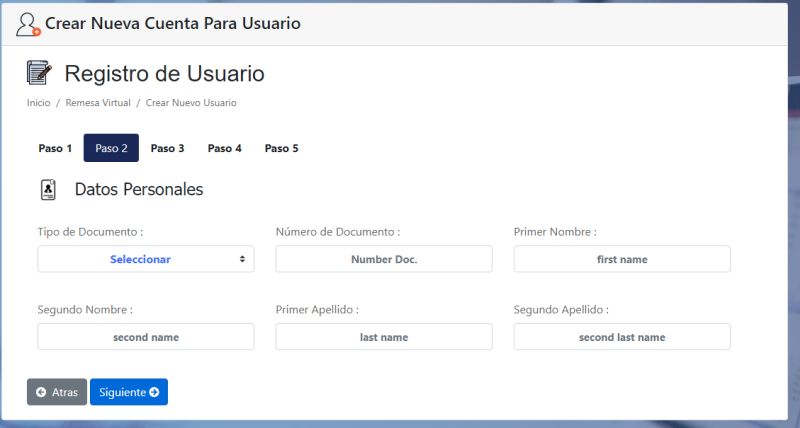Viewport: 800px width, 428px height.
Task: Click the Crear Nuevo Usuario breadcrumb
Action: coord(191,103)
